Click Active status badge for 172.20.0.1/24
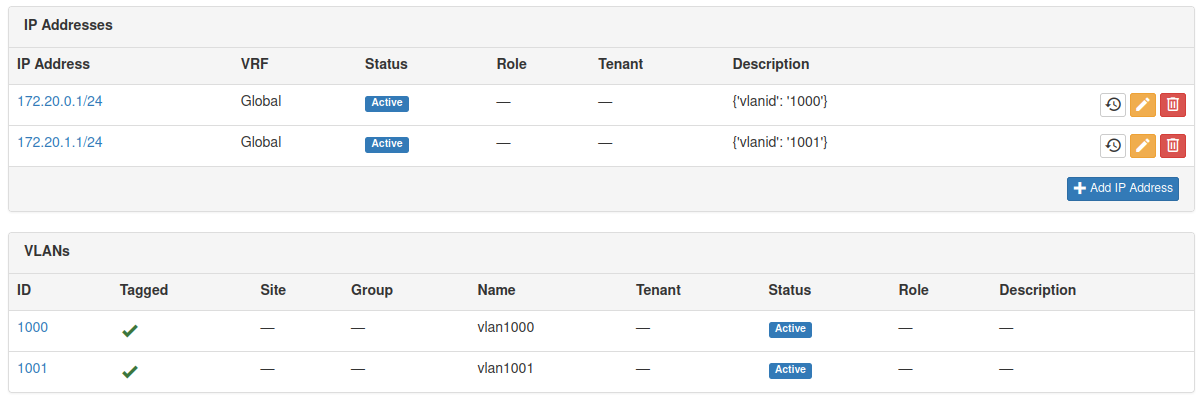 point(387,103)
